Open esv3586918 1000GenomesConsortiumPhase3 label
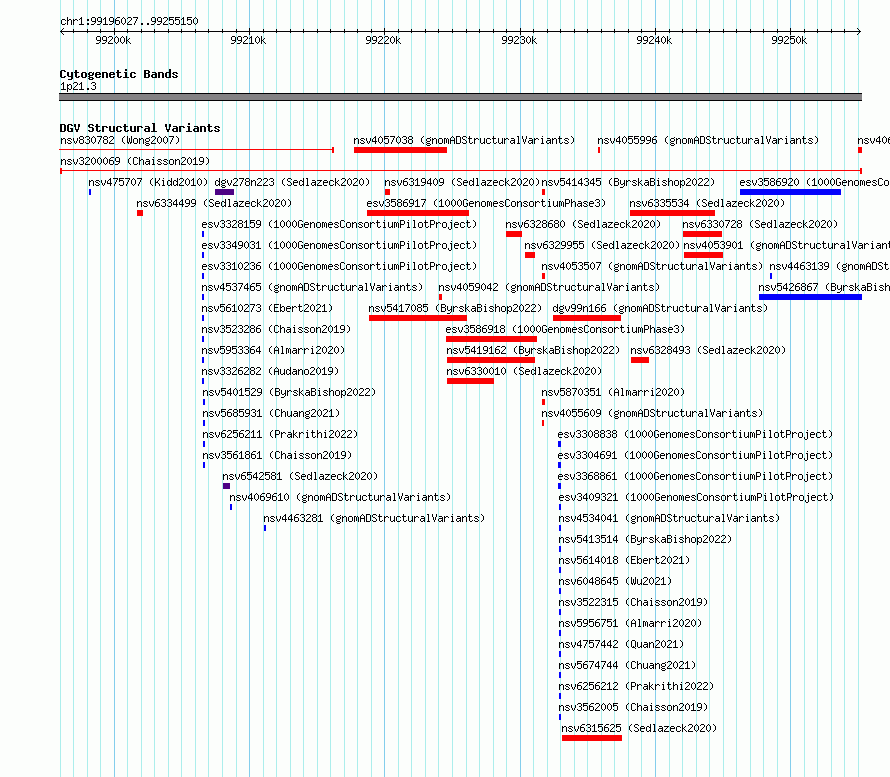 pos(565,329)
